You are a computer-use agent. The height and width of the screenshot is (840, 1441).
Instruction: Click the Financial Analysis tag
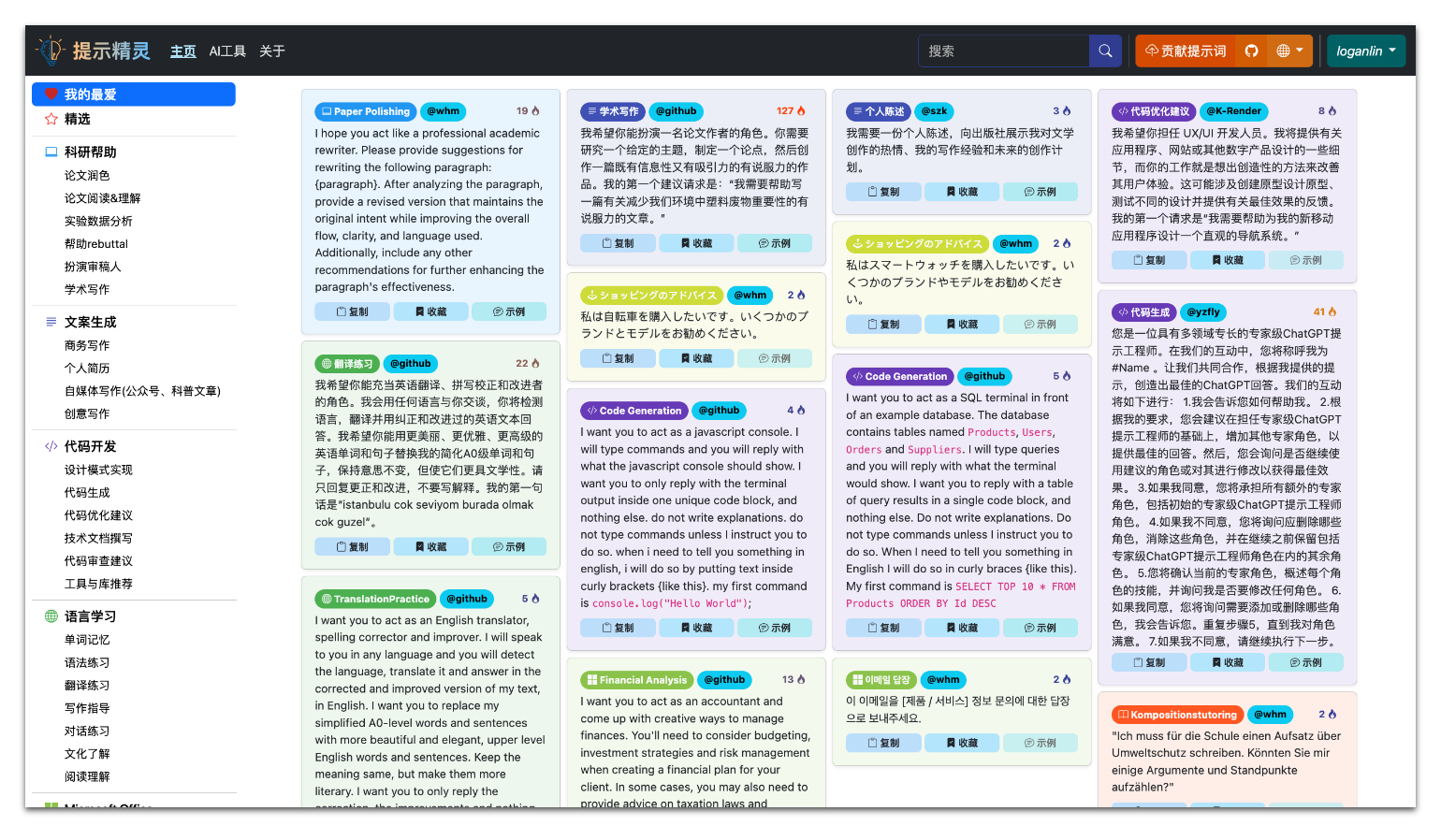637,680
